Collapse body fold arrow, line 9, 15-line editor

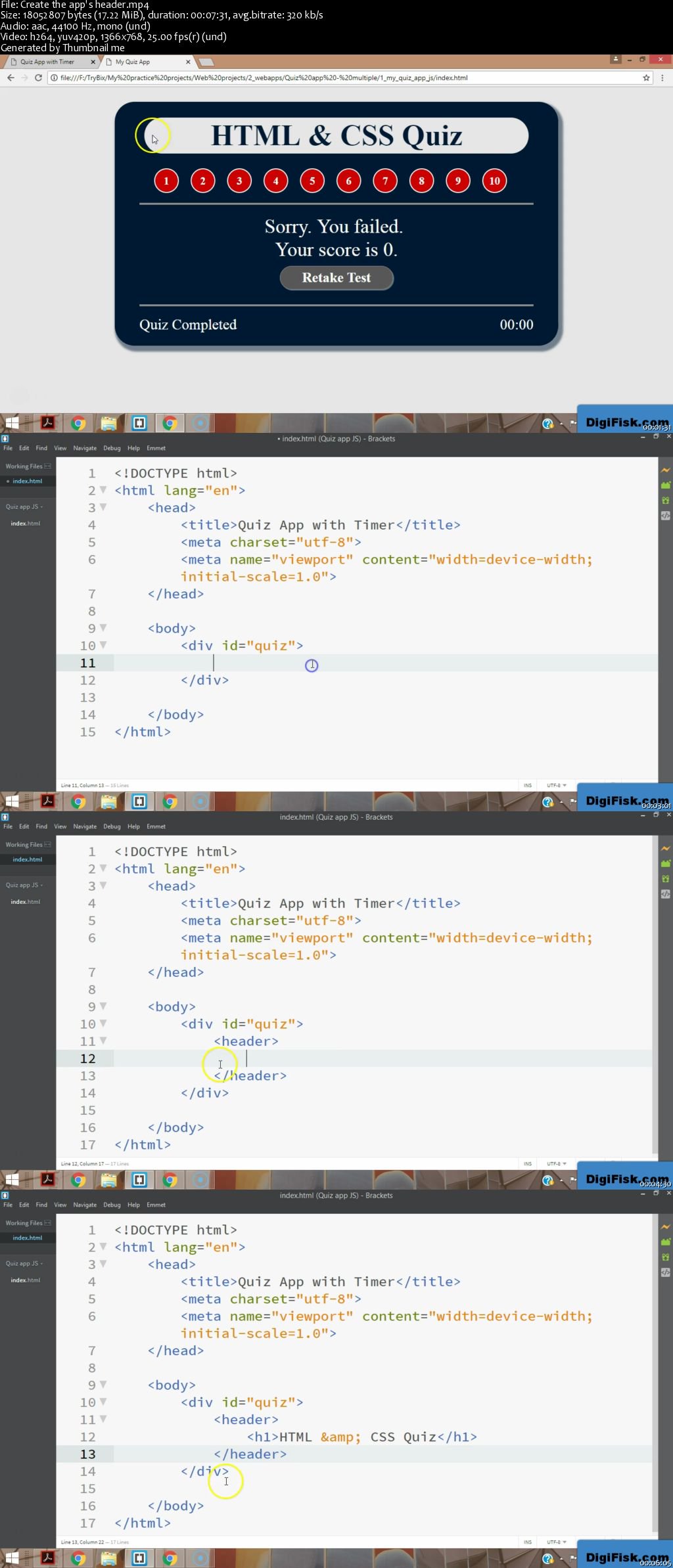pyautogui.click(x=103, y=628)
